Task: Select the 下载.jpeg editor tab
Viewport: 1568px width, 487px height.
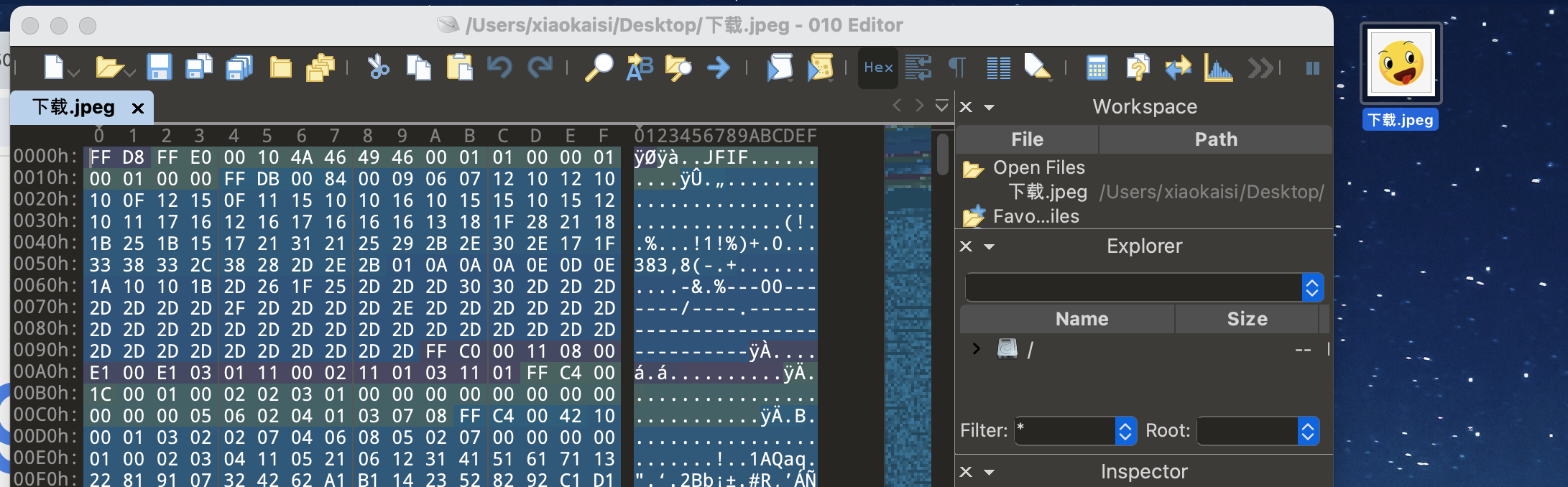Action: pos(74,108)
